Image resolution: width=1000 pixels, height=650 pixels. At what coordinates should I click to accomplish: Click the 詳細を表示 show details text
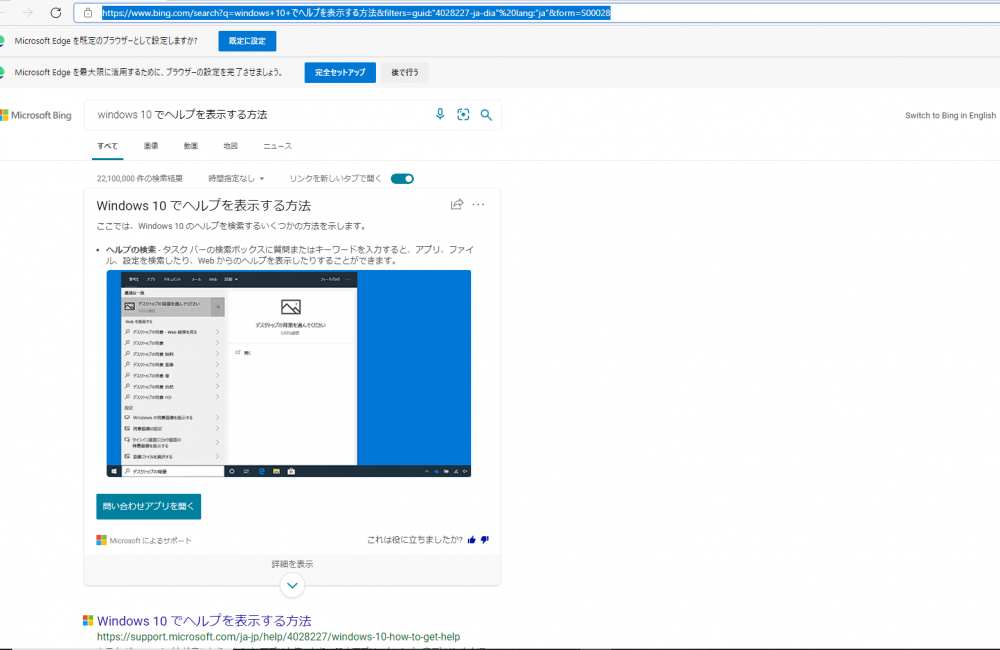[x=292, y=564]
